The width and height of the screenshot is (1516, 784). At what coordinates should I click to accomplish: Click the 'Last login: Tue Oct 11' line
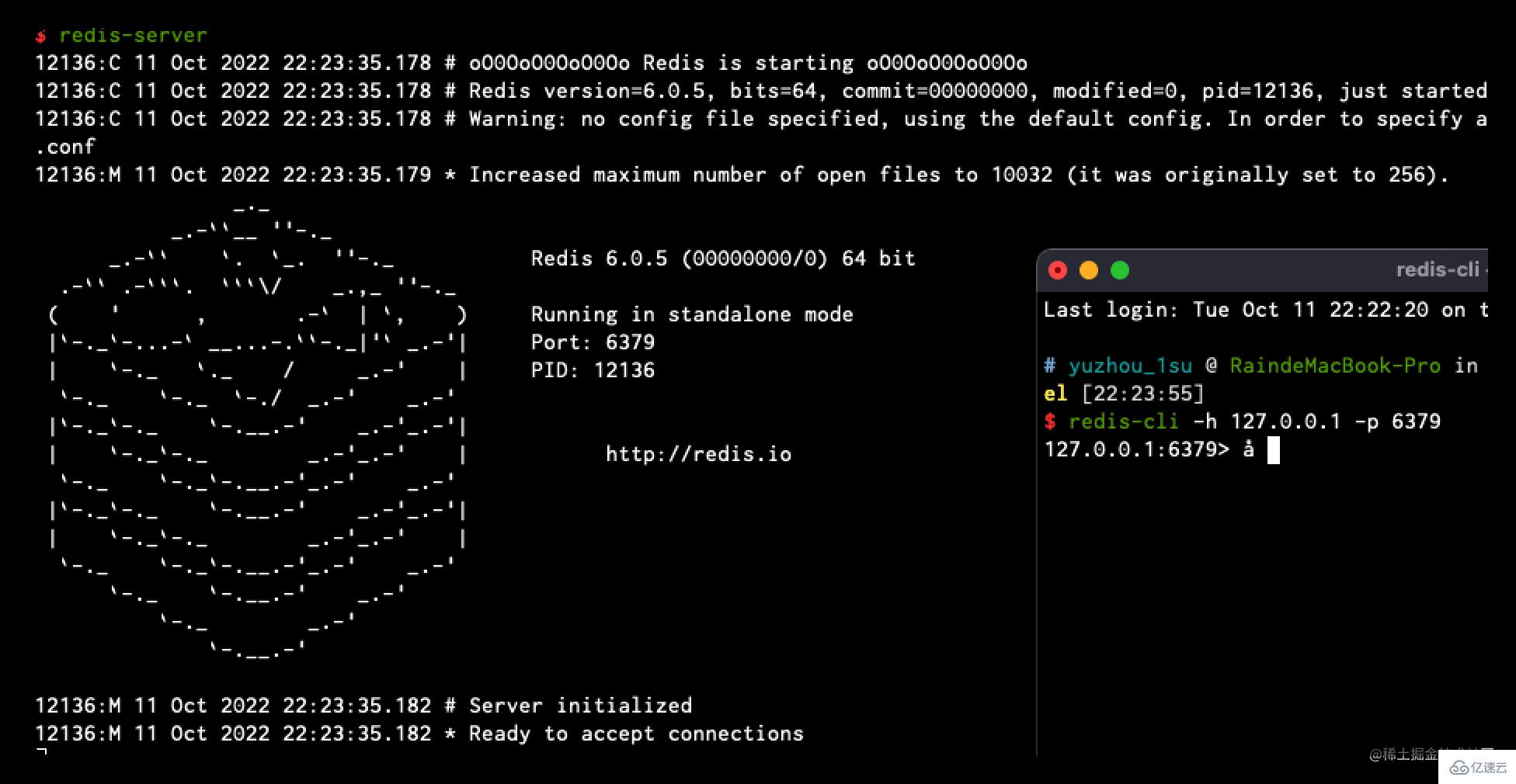point(1266,310)
